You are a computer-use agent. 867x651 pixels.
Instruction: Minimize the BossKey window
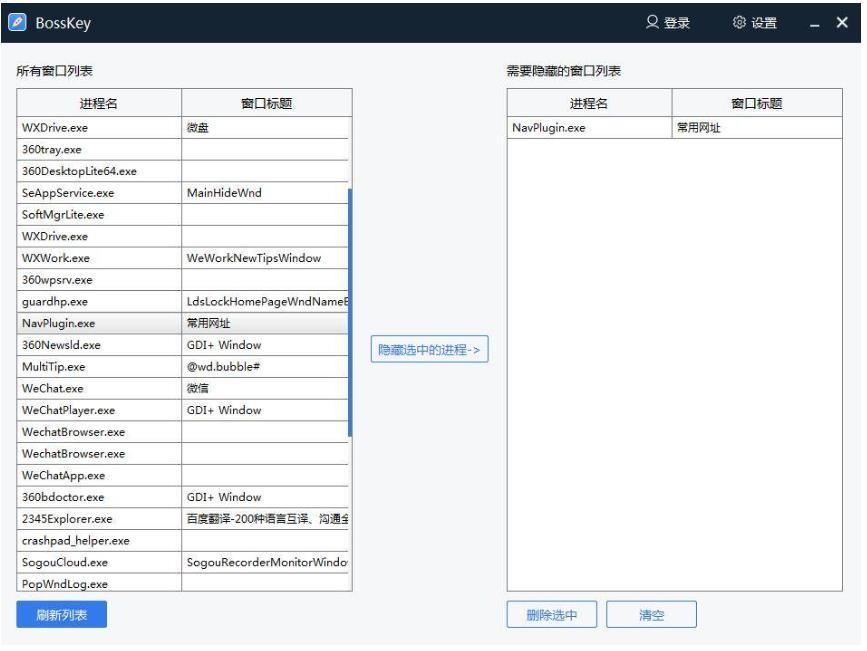[x=816, y=24]
